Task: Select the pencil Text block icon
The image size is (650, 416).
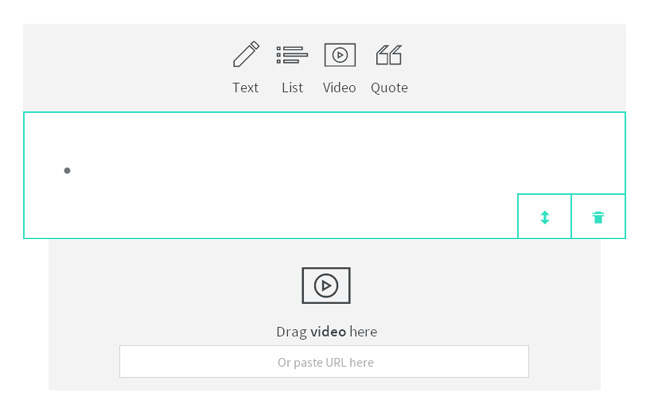Action: tap(245, 54)
